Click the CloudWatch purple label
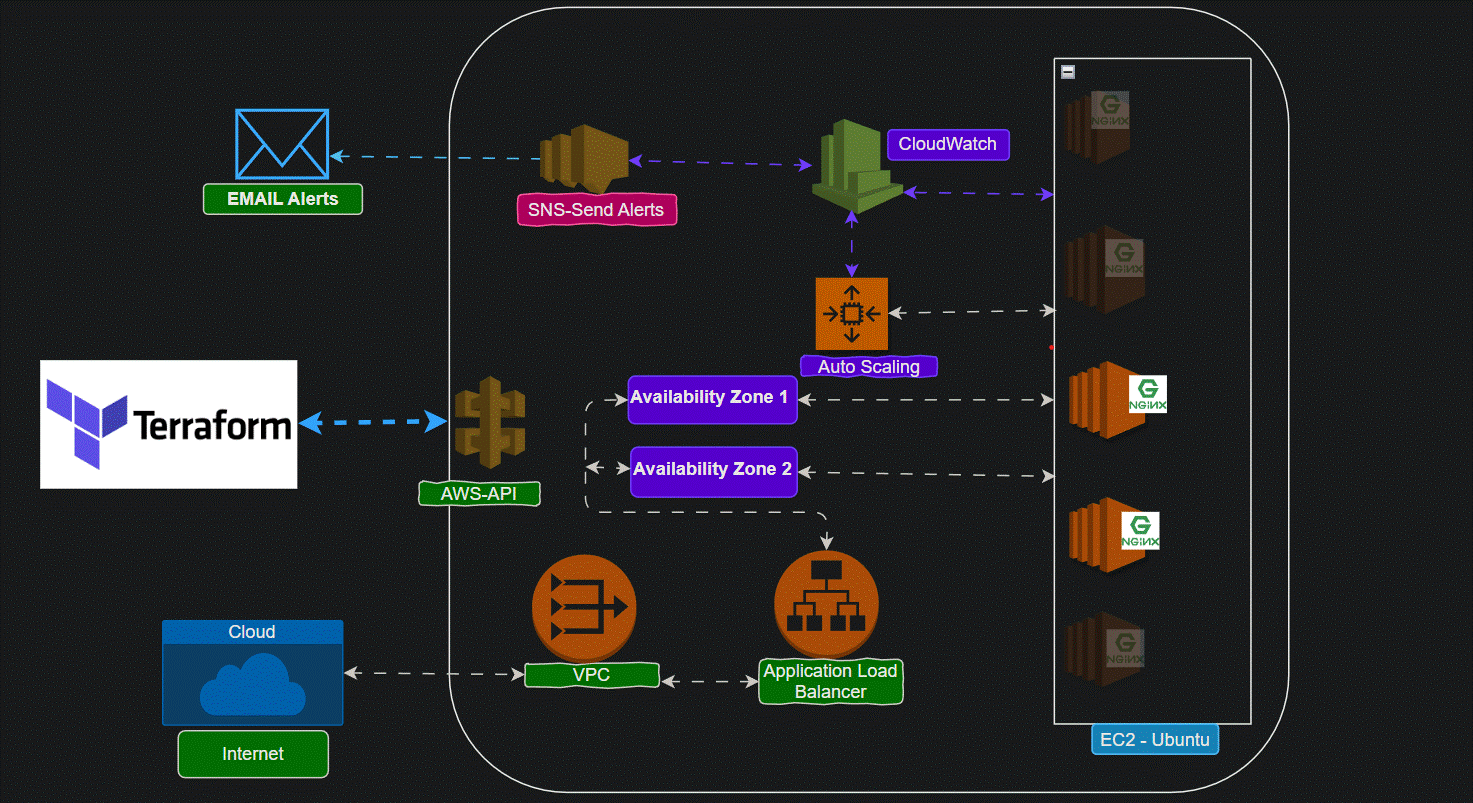The height and width of the screenshot is (803, 1473). (947, 144)
